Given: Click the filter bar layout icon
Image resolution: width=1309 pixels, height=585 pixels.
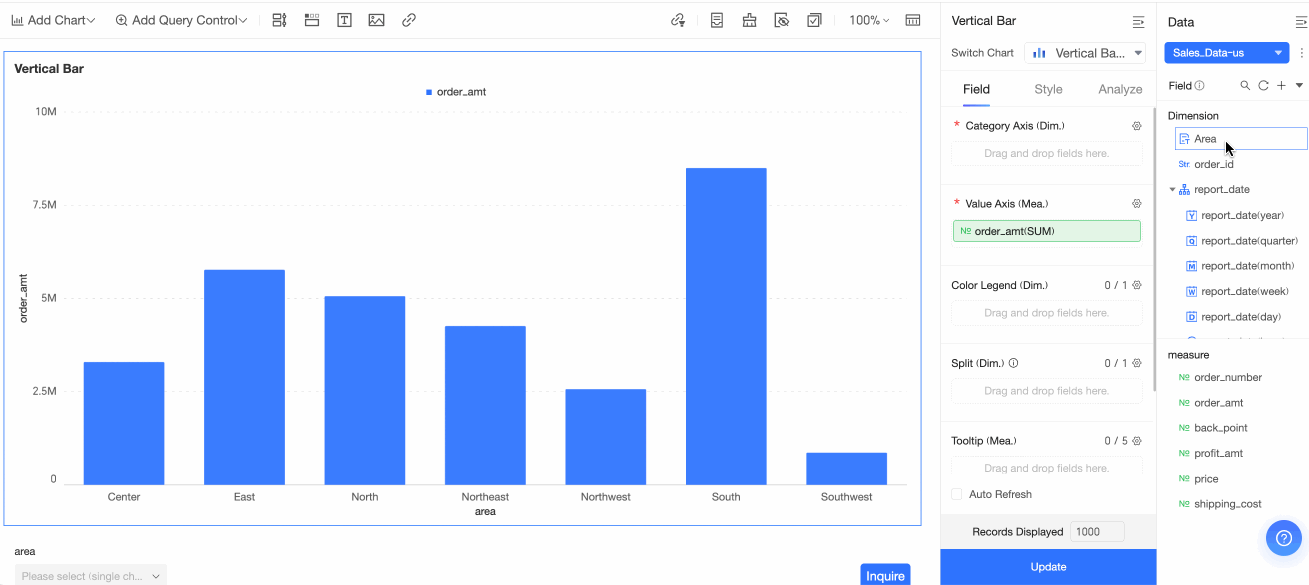Looking at the screenshot, I should point(279,20).
